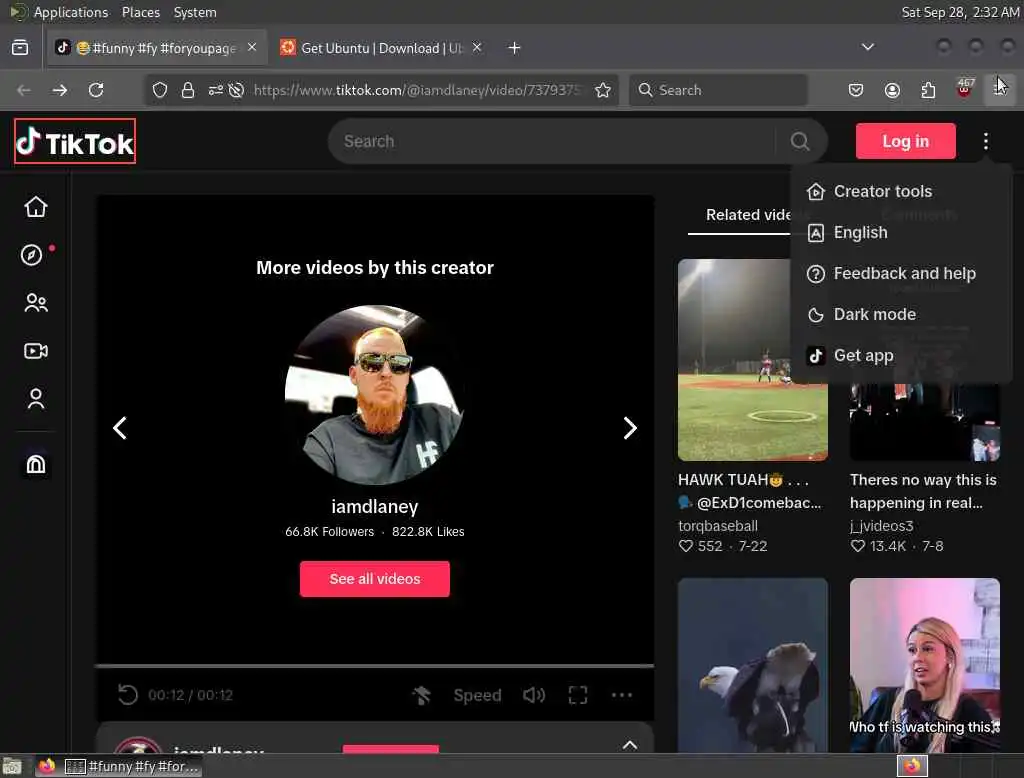The width and height of the screenshot is (1024, 778).
Task: Open the Following people icon in sidebar
Action: pyautogui.click(x=36, y=303)
